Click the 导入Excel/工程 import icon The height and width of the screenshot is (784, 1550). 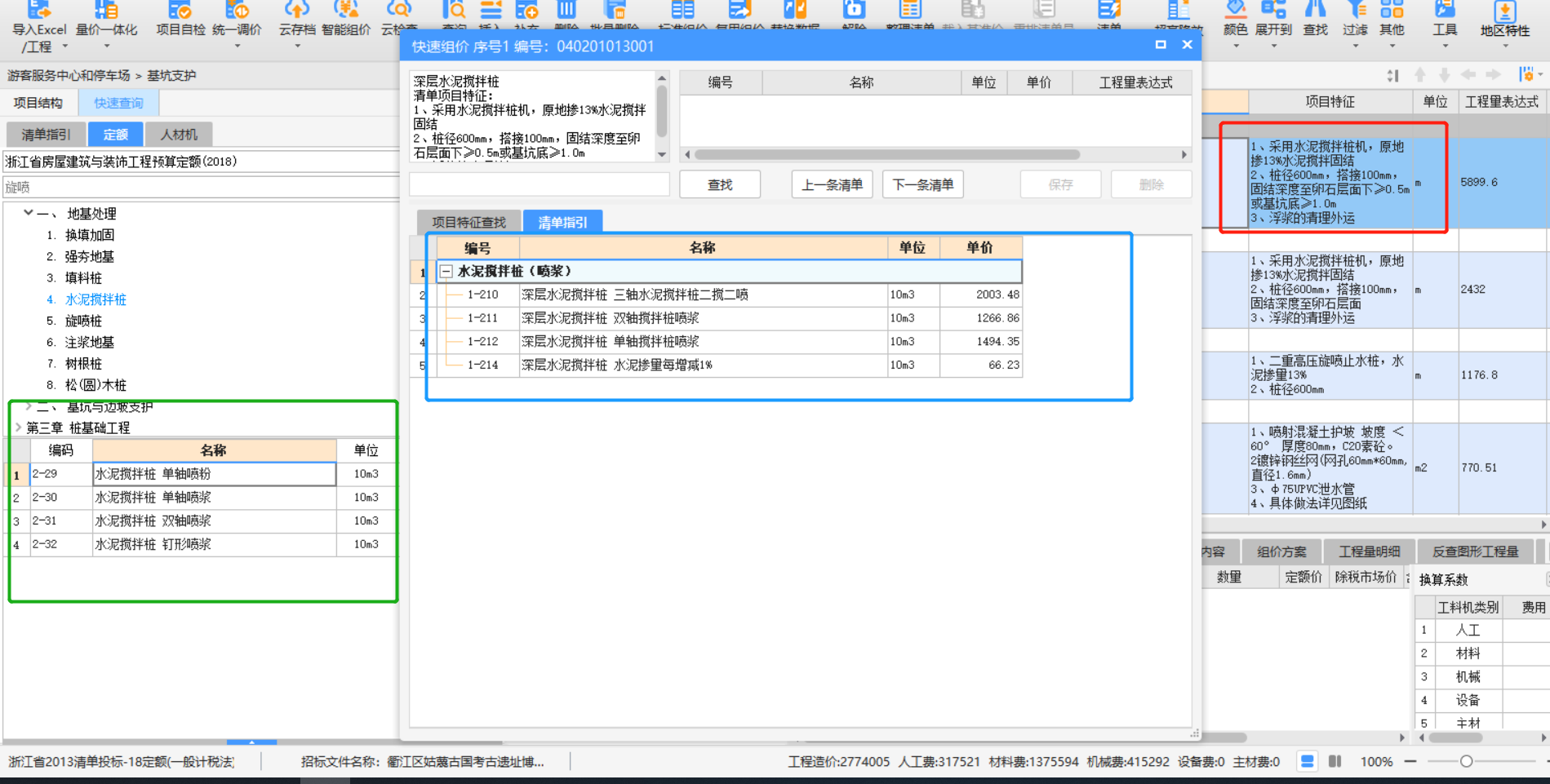(x=38, y=10)
